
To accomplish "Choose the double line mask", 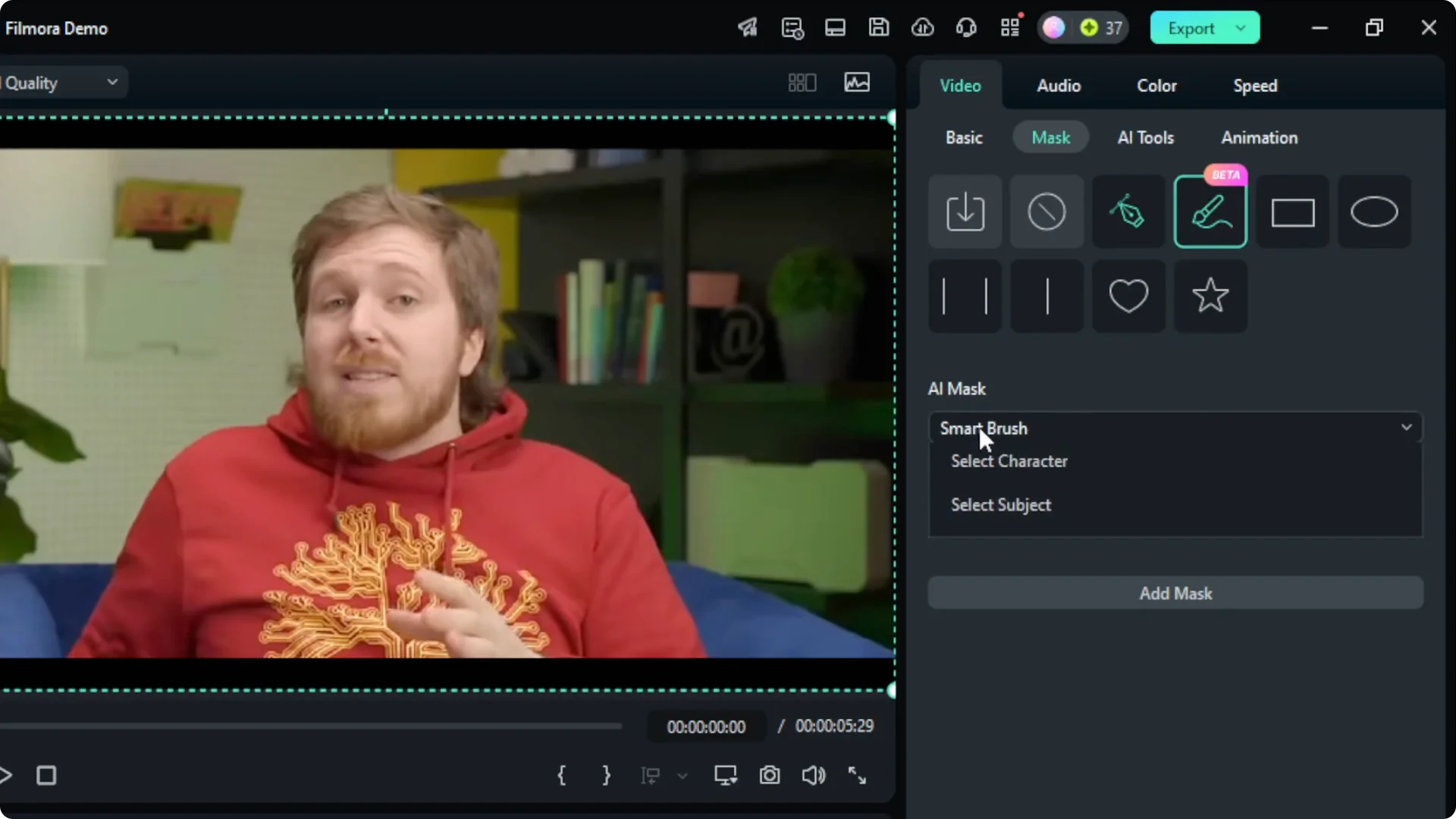I will click(965, 296).
